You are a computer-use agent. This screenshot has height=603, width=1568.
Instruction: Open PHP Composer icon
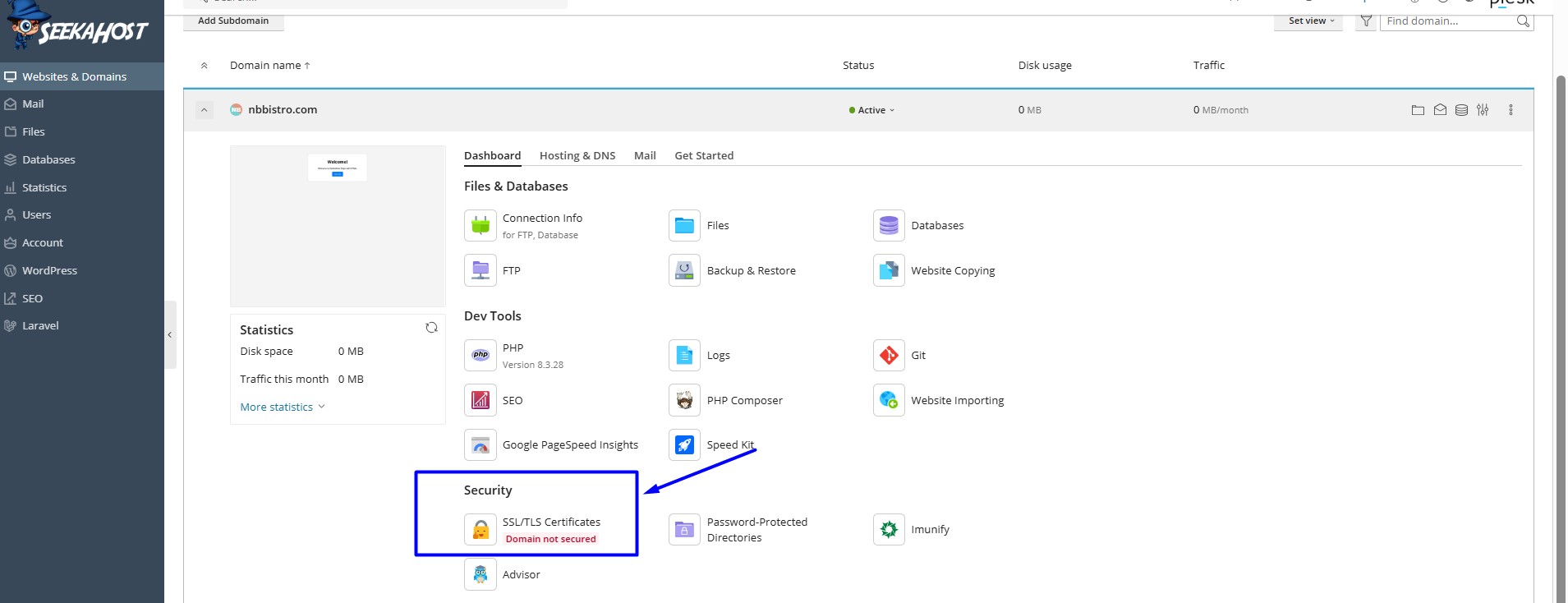pos(684,400)
